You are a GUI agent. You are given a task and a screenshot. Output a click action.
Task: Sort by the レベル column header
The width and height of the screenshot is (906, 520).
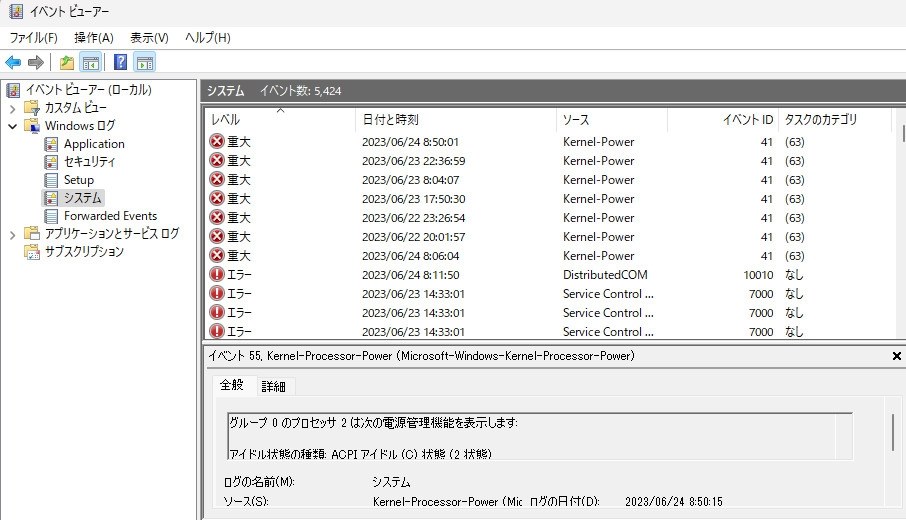click(280, 120)
